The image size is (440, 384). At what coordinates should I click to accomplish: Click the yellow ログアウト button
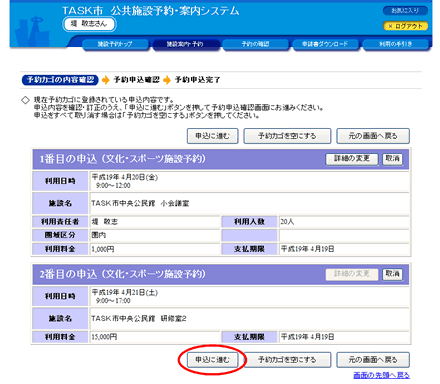405,26
